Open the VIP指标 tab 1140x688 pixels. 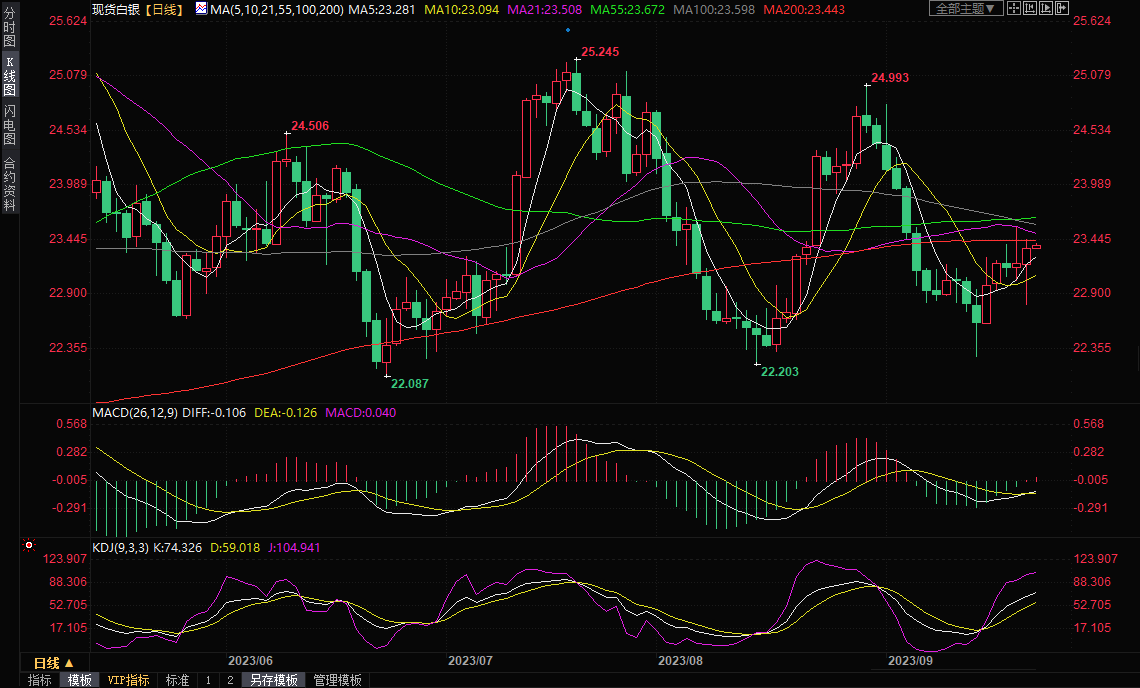point(129,680)
